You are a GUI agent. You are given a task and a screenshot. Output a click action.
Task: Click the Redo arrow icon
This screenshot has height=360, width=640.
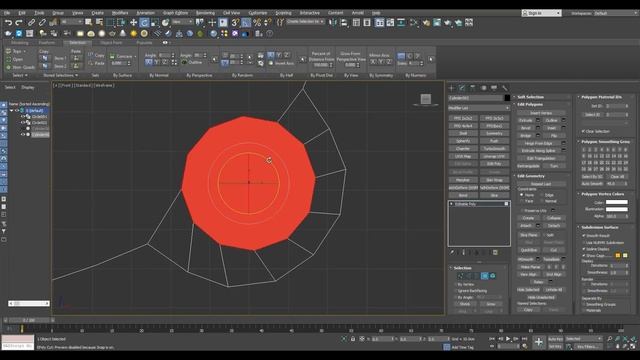coord(19,23)
